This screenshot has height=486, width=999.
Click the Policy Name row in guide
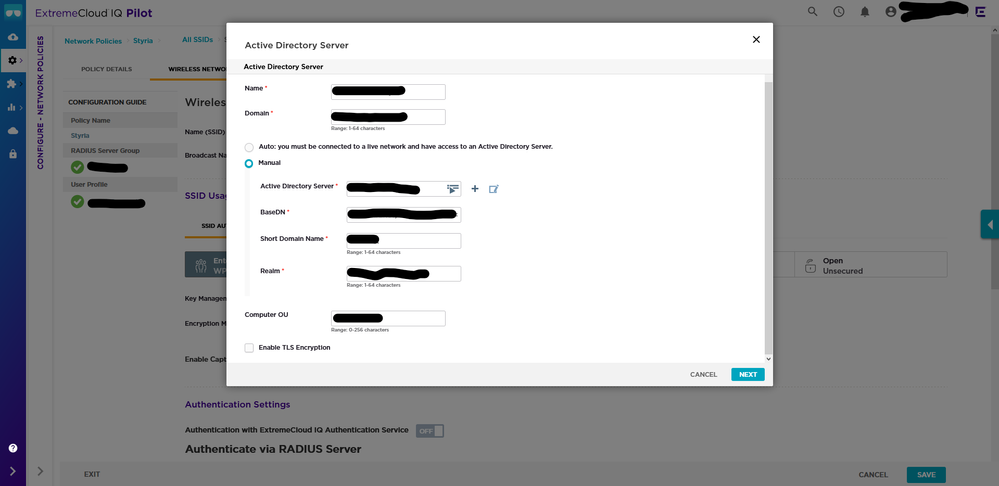(120, 120)
